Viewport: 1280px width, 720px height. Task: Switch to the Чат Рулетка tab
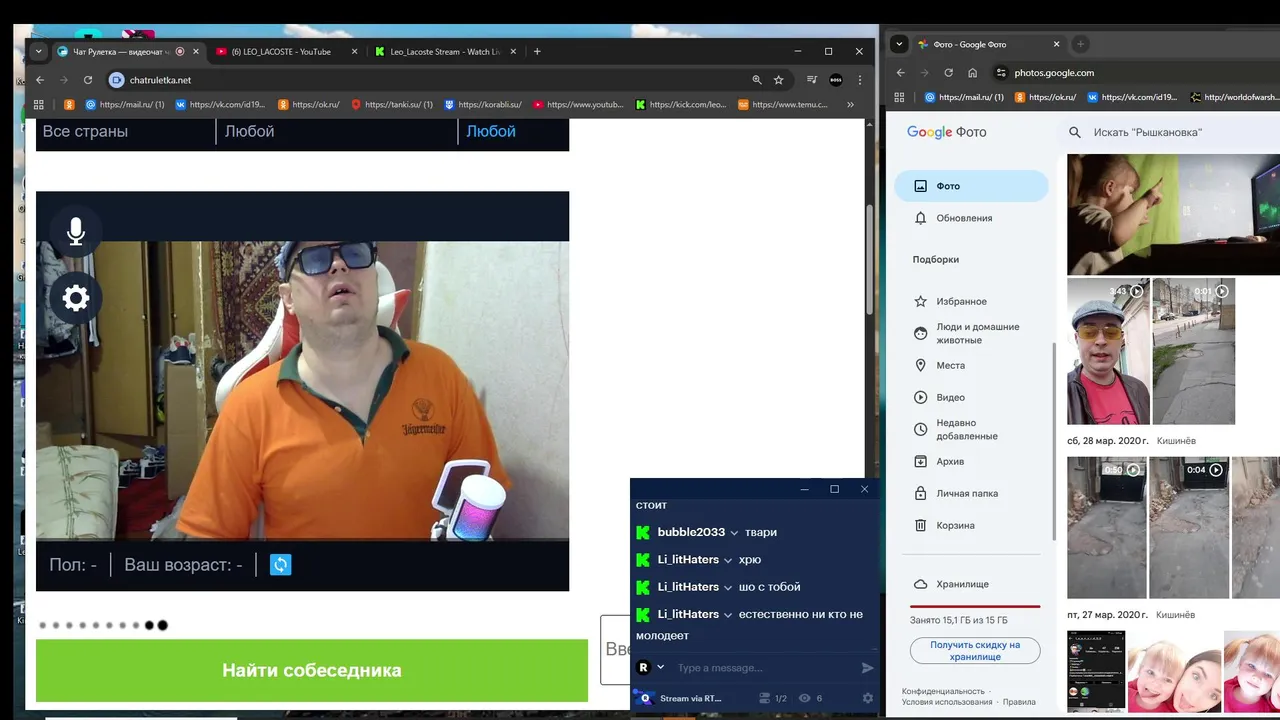tap(120, 52)
